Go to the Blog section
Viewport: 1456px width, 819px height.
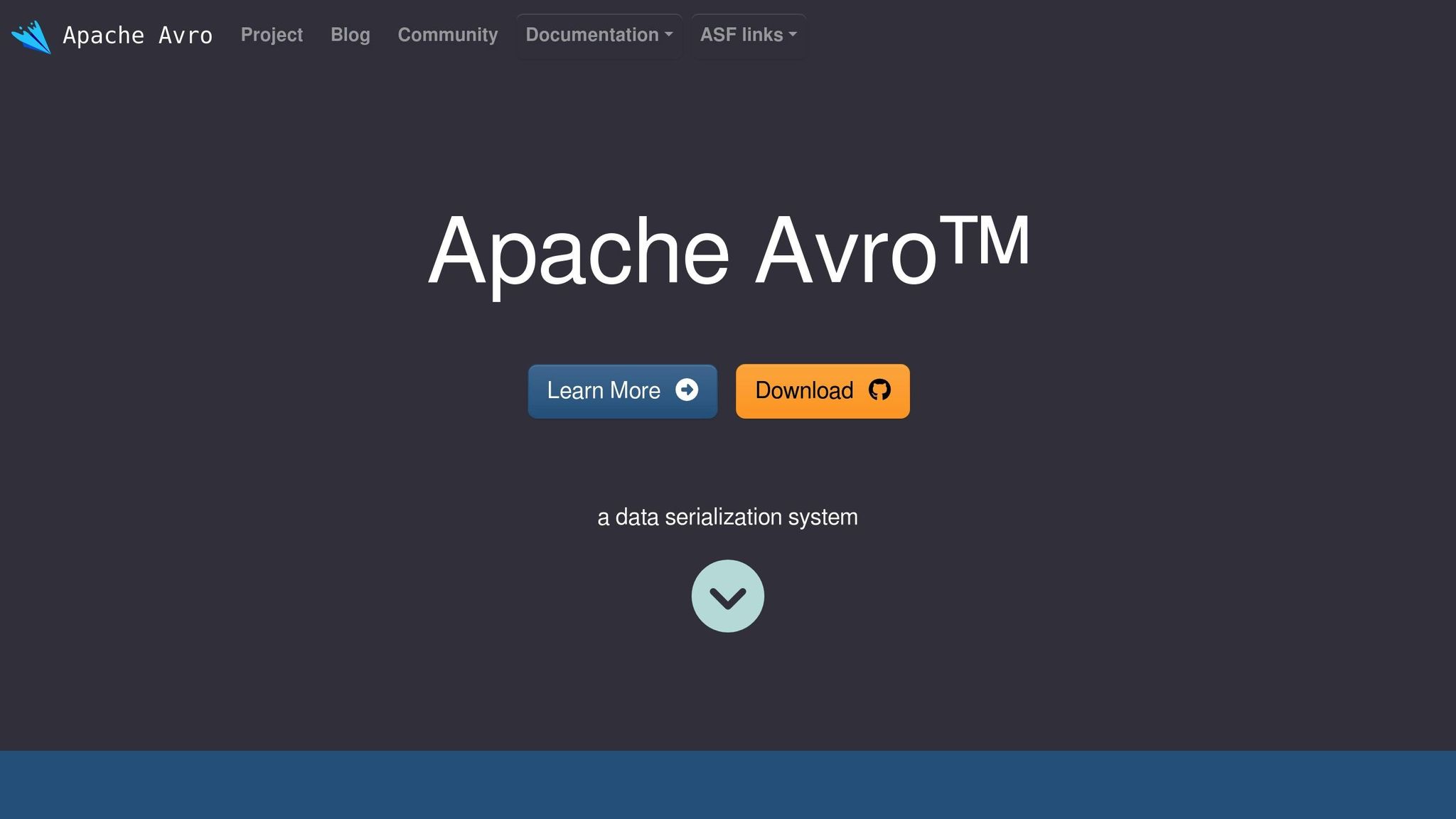pos(350,35)
